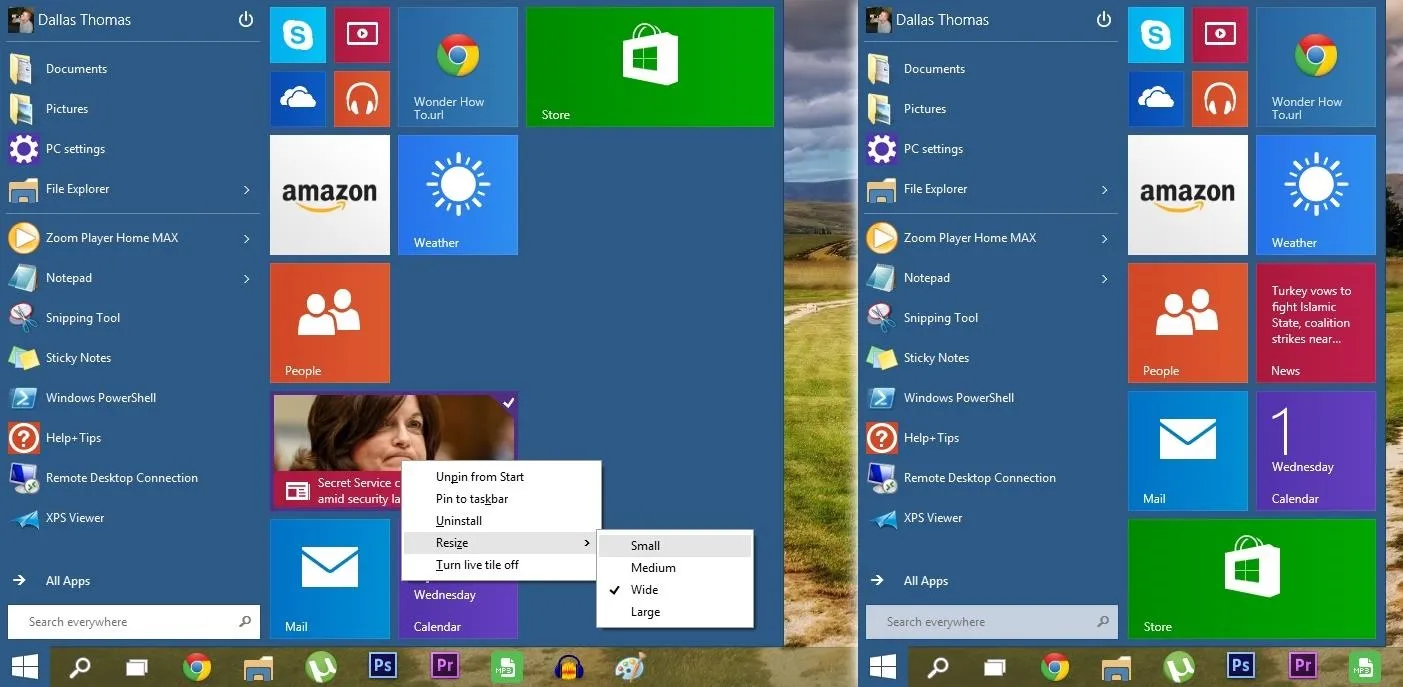Open Mail tile in right Start menu

(1188, 451)
